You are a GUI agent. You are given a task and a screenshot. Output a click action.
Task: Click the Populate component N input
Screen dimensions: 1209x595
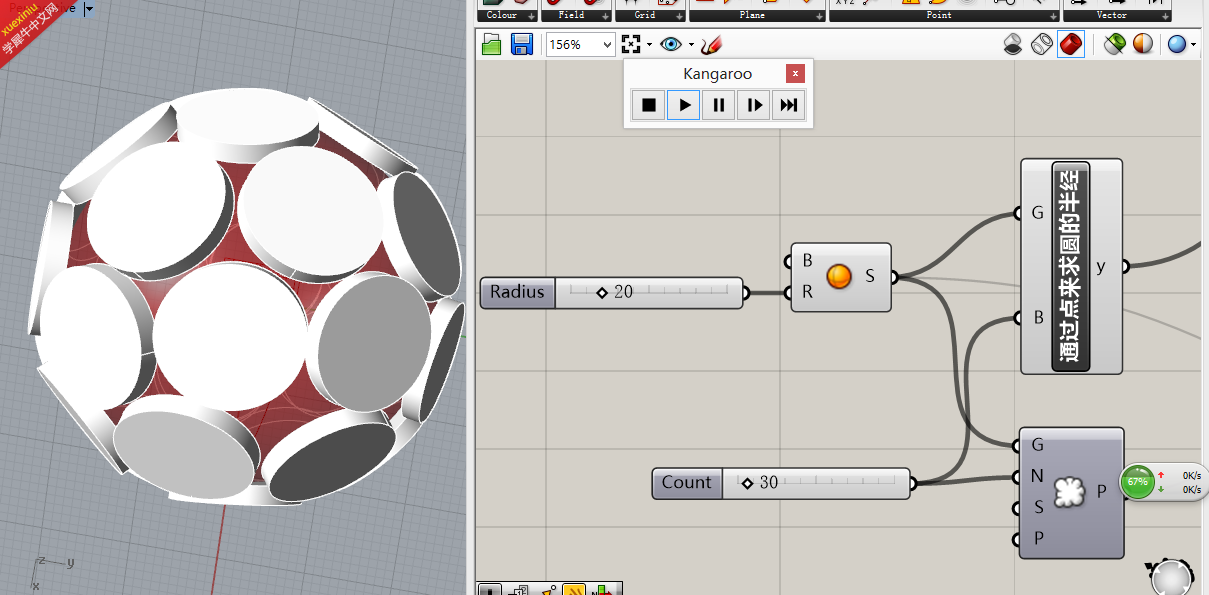[x=1037, y=476]
